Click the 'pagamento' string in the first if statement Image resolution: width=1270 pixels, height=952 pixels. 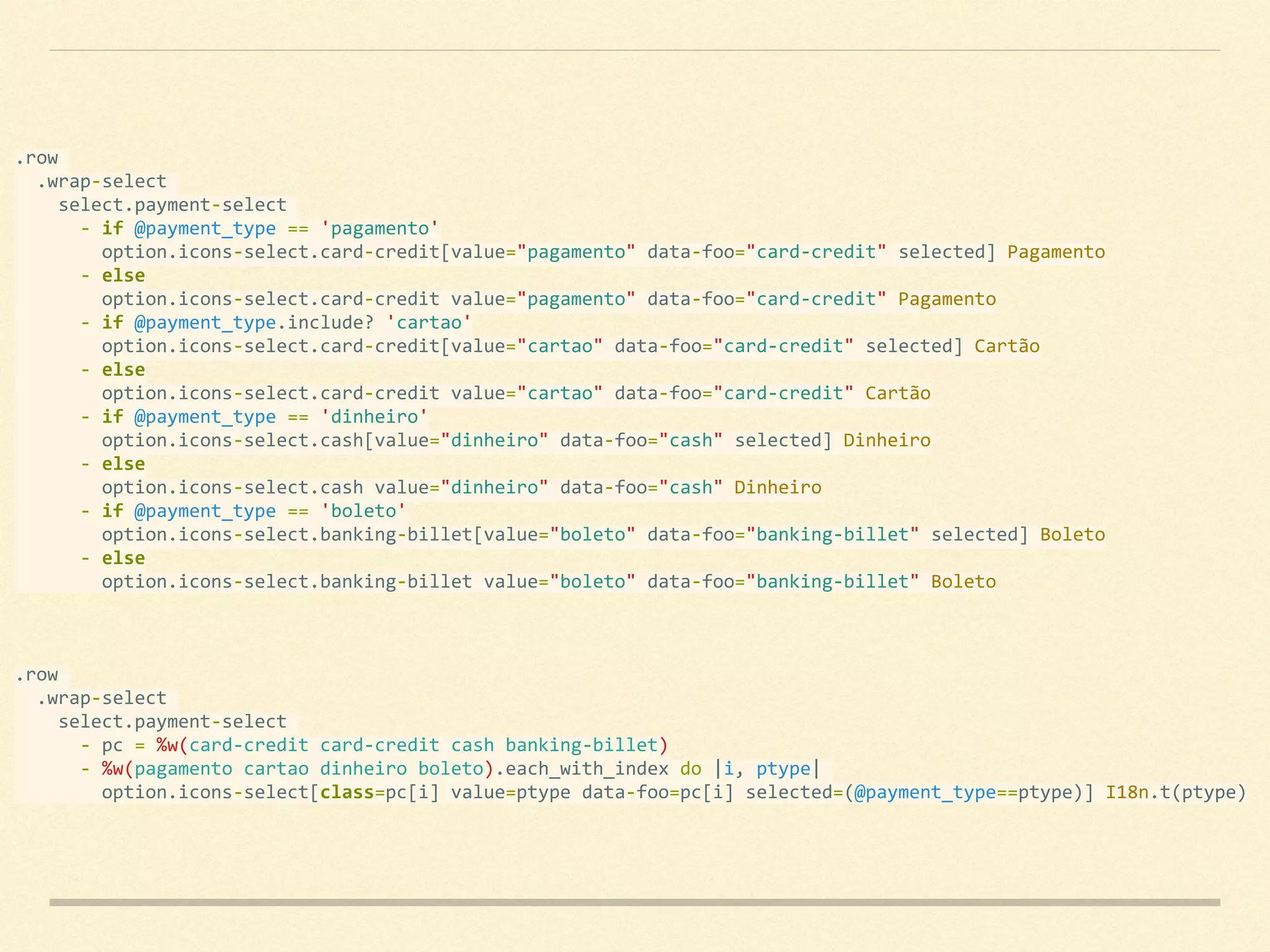coord(380,229)
